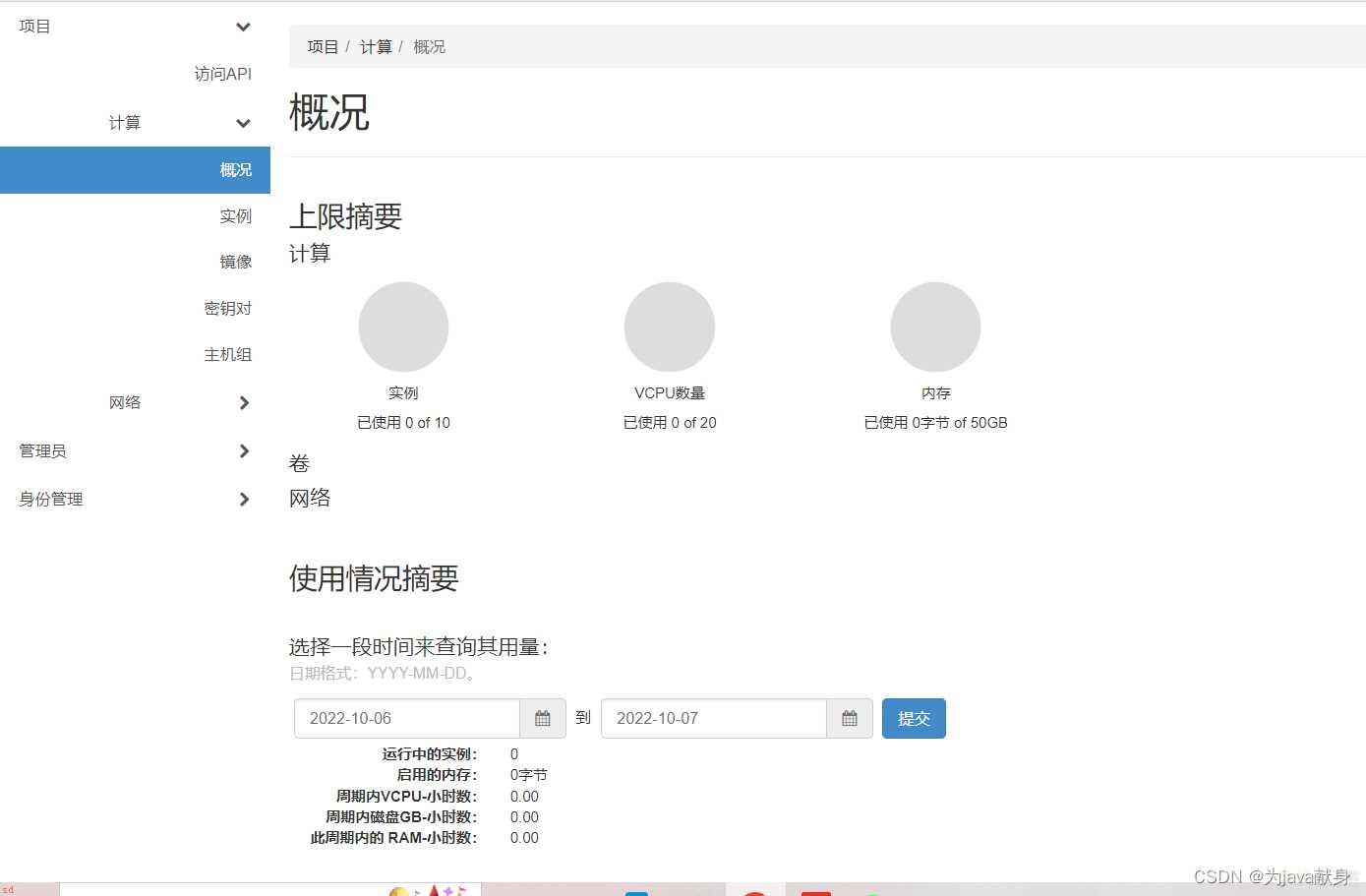Click the 实例 usage pie chart
The height and width of the screenshot is (896, 1366).
[x=403, y=328]
